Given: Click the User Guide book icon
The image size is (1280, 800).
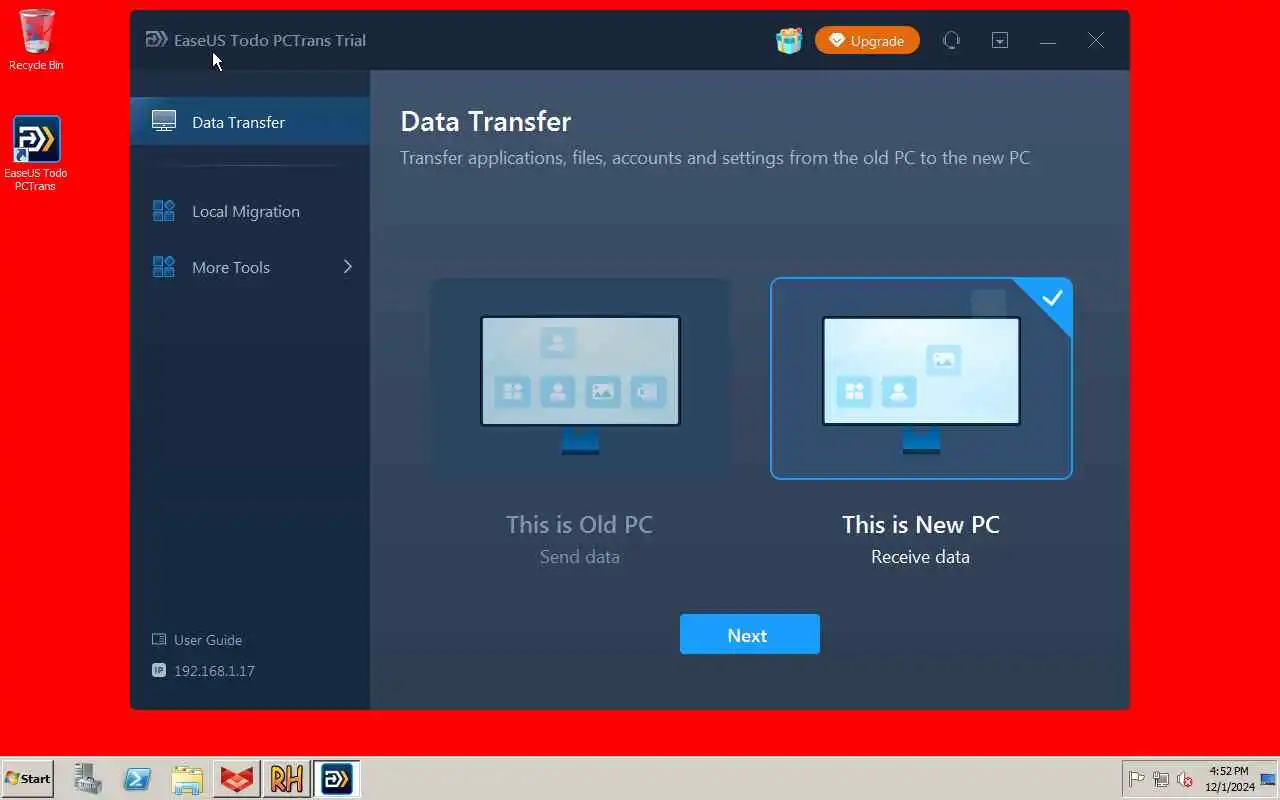Looking at the screenshot, I should tap(159, 640).
